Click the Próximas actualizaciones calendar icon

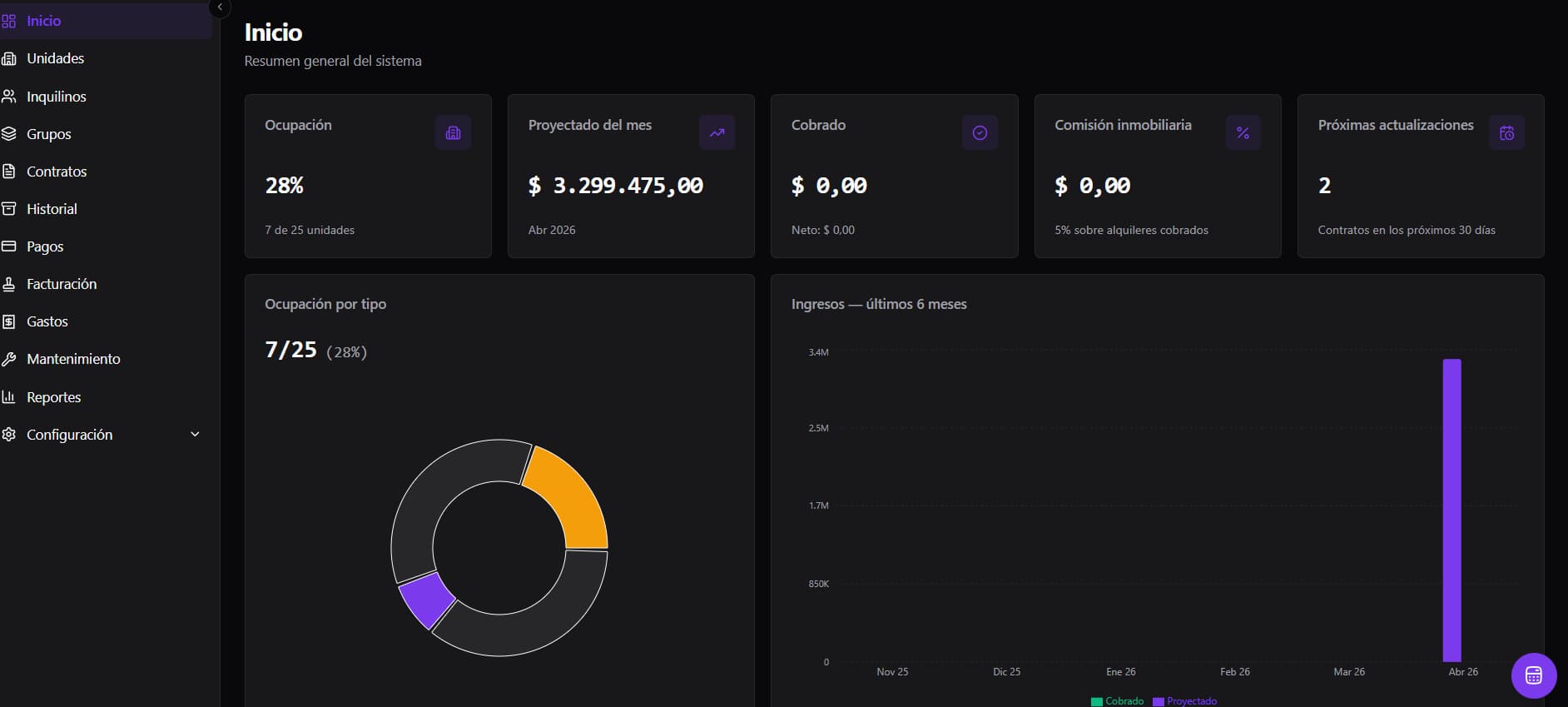(1506, 132)
